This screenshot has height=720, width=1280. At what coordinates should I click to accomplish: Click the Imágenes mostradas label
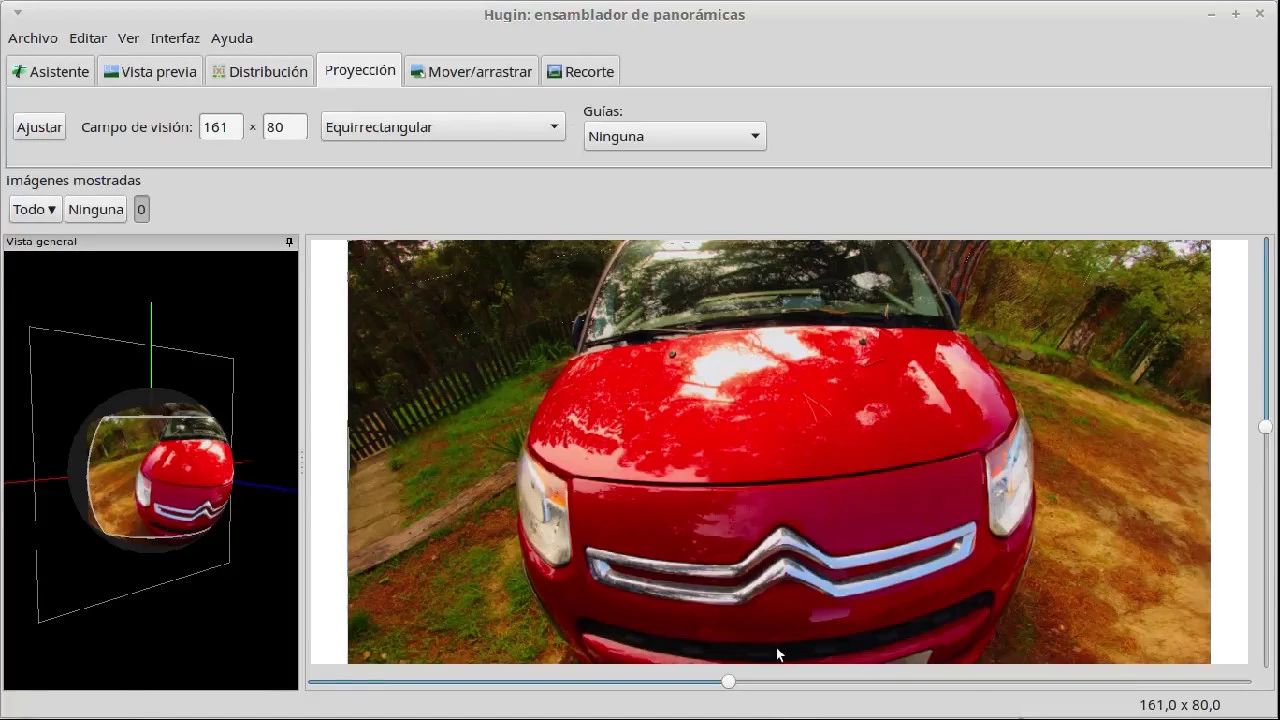[73, 181]
